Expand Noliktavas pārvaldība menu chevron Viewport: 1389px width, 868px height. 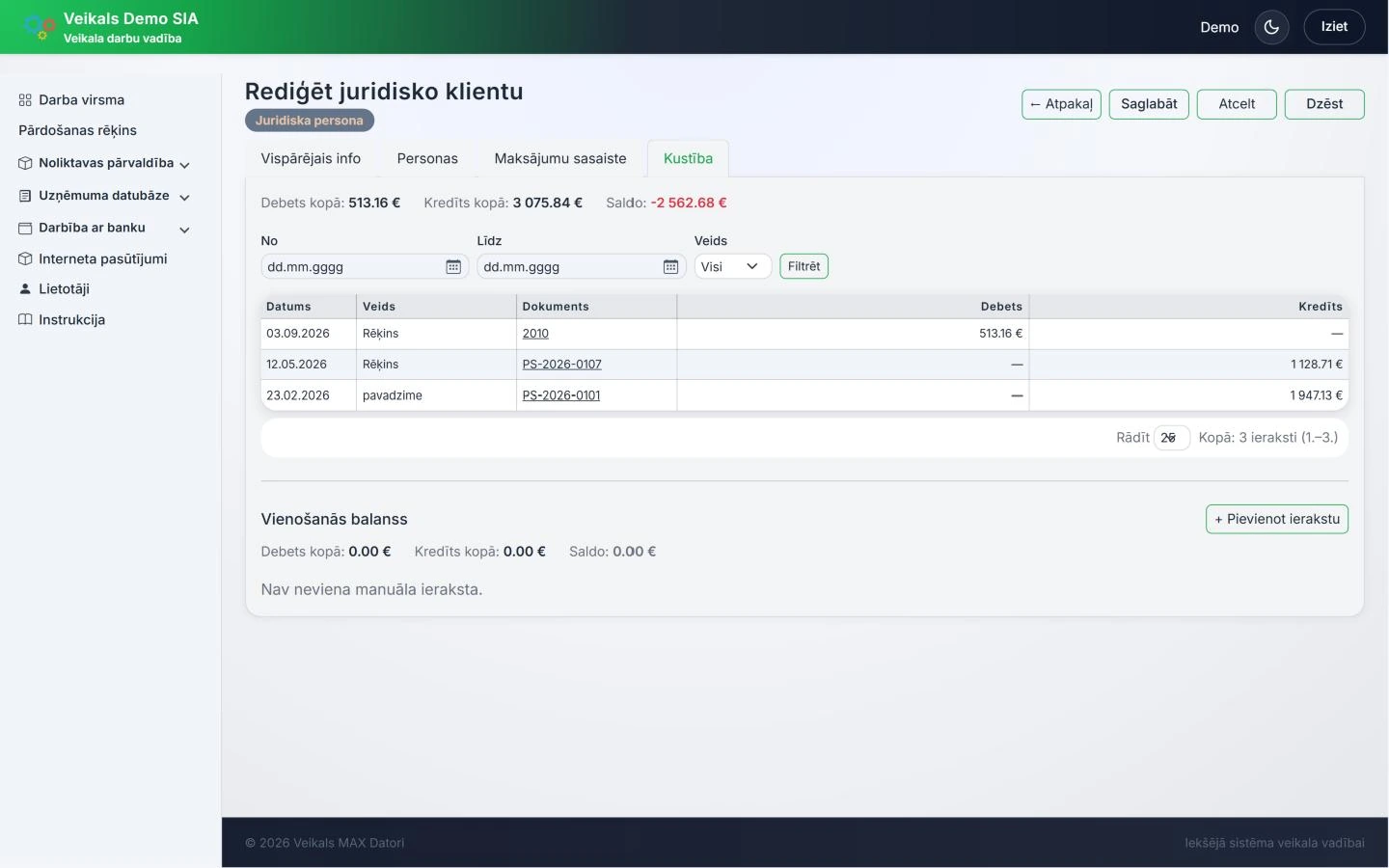(x=184, y=165)
